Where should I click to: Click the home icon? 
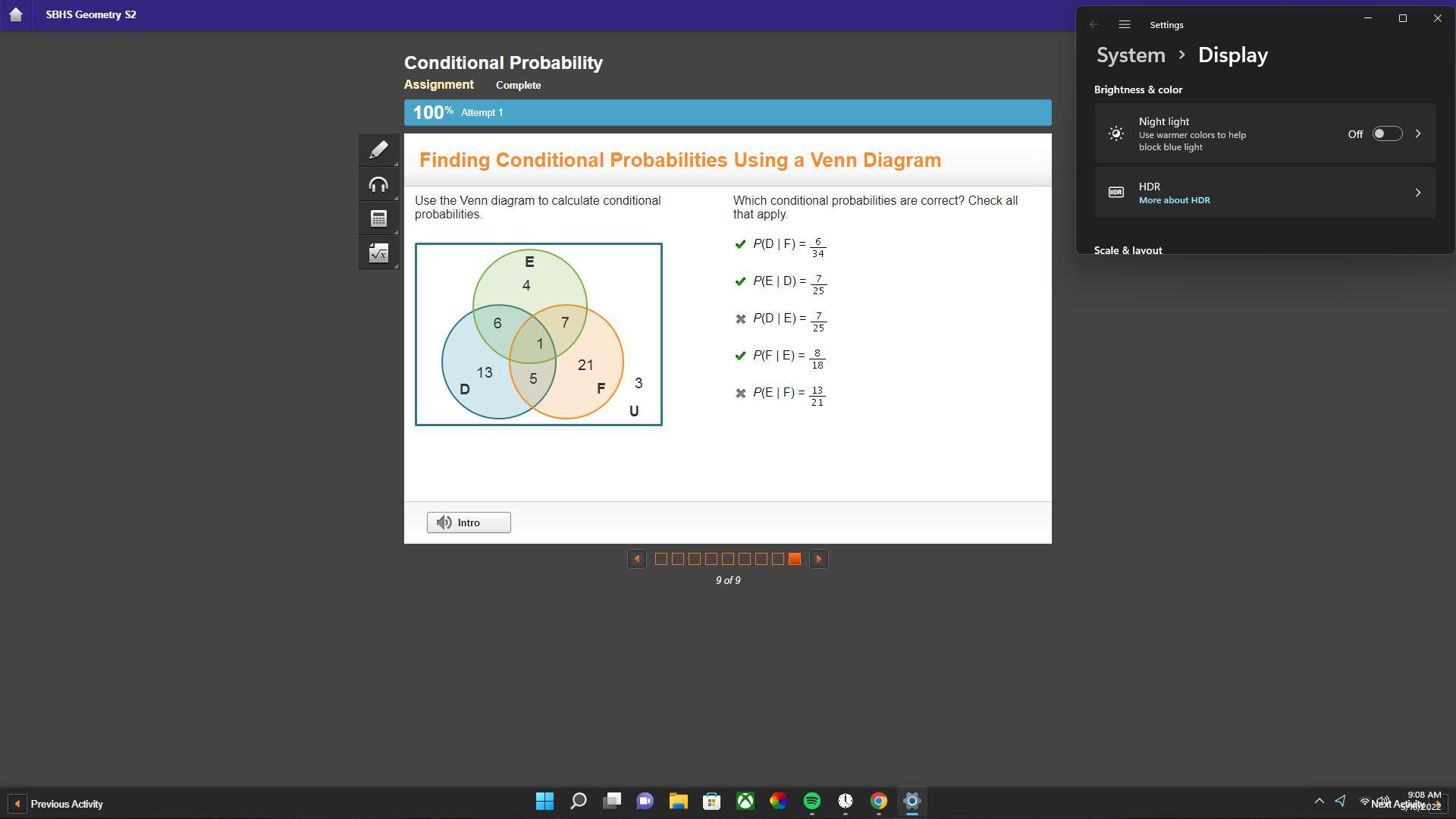(15, 14)
